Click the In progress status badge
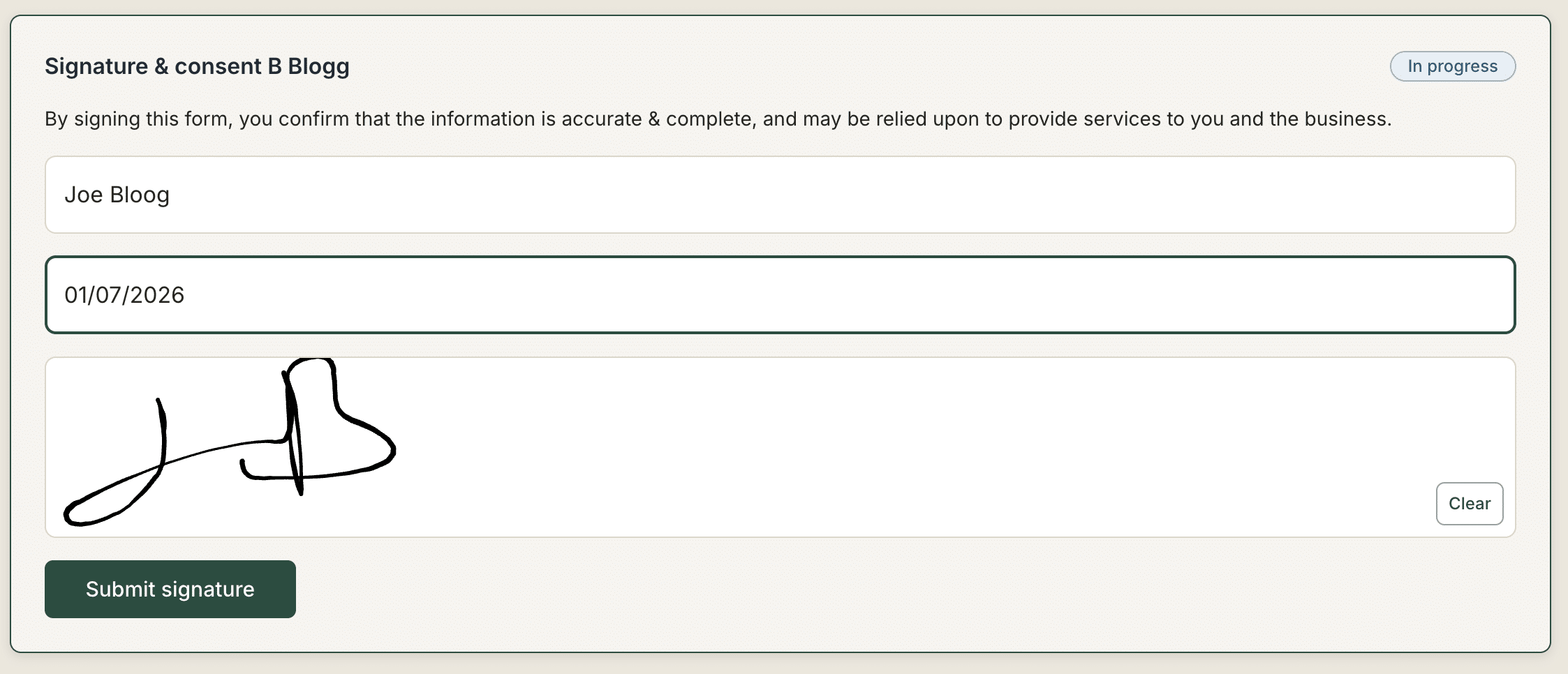Screen dimensions: 1568x674 click(1452, 66)
